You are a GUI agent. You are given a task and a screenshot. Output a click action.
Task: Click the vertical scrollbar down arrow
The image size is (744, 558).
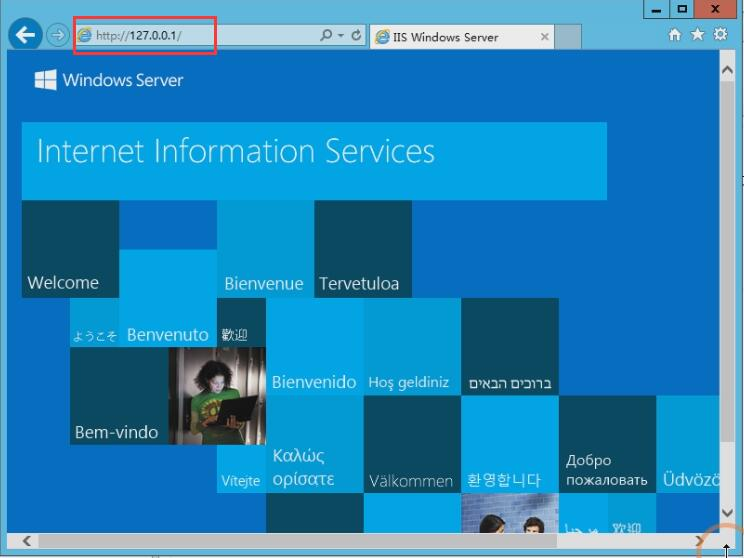[727, 512]
